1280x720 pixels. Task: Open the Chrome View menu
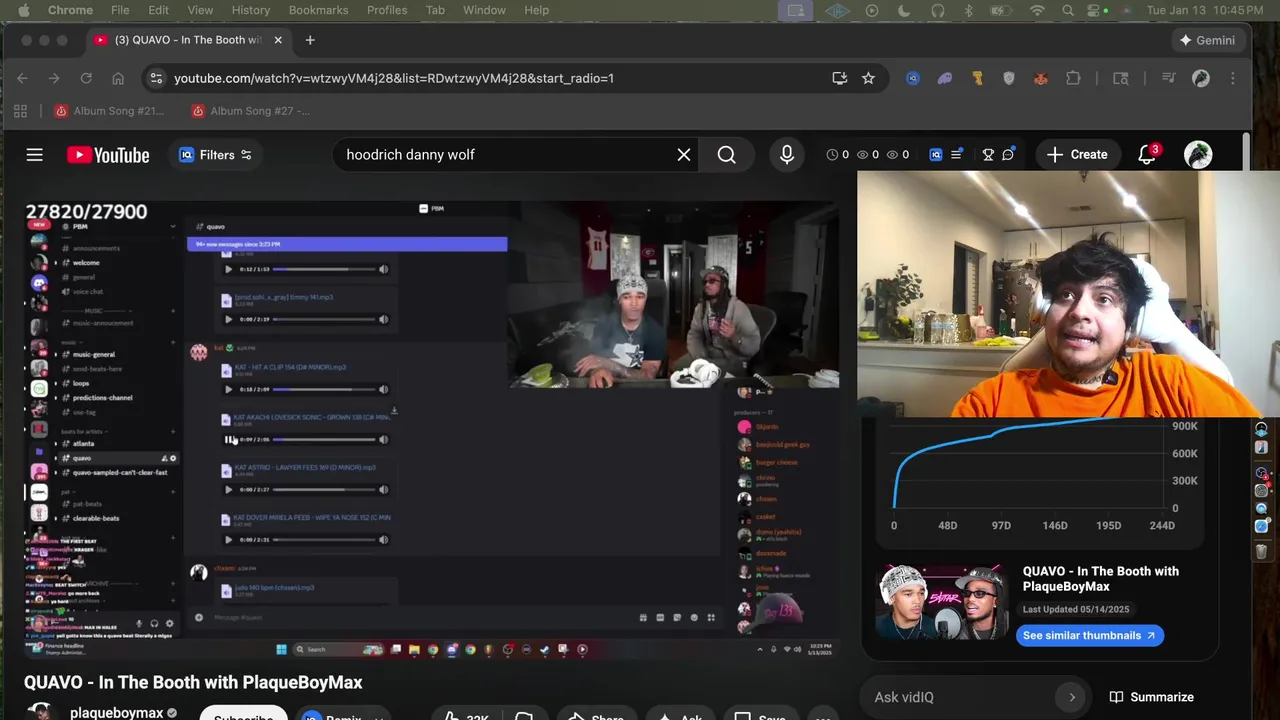pyautogui.click(x=200, y=10)
